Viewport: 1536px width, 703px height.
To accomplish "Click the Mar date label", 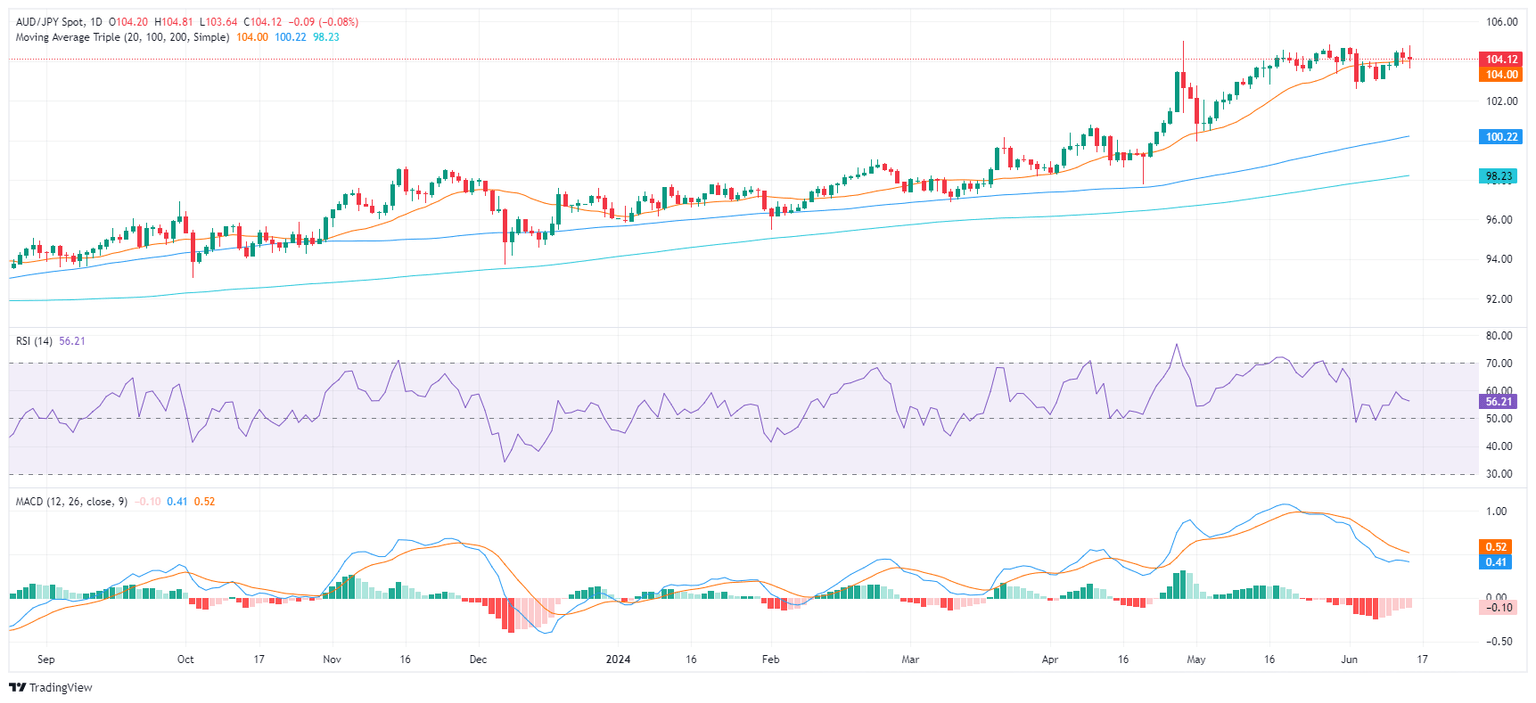I will coord(910,661).
